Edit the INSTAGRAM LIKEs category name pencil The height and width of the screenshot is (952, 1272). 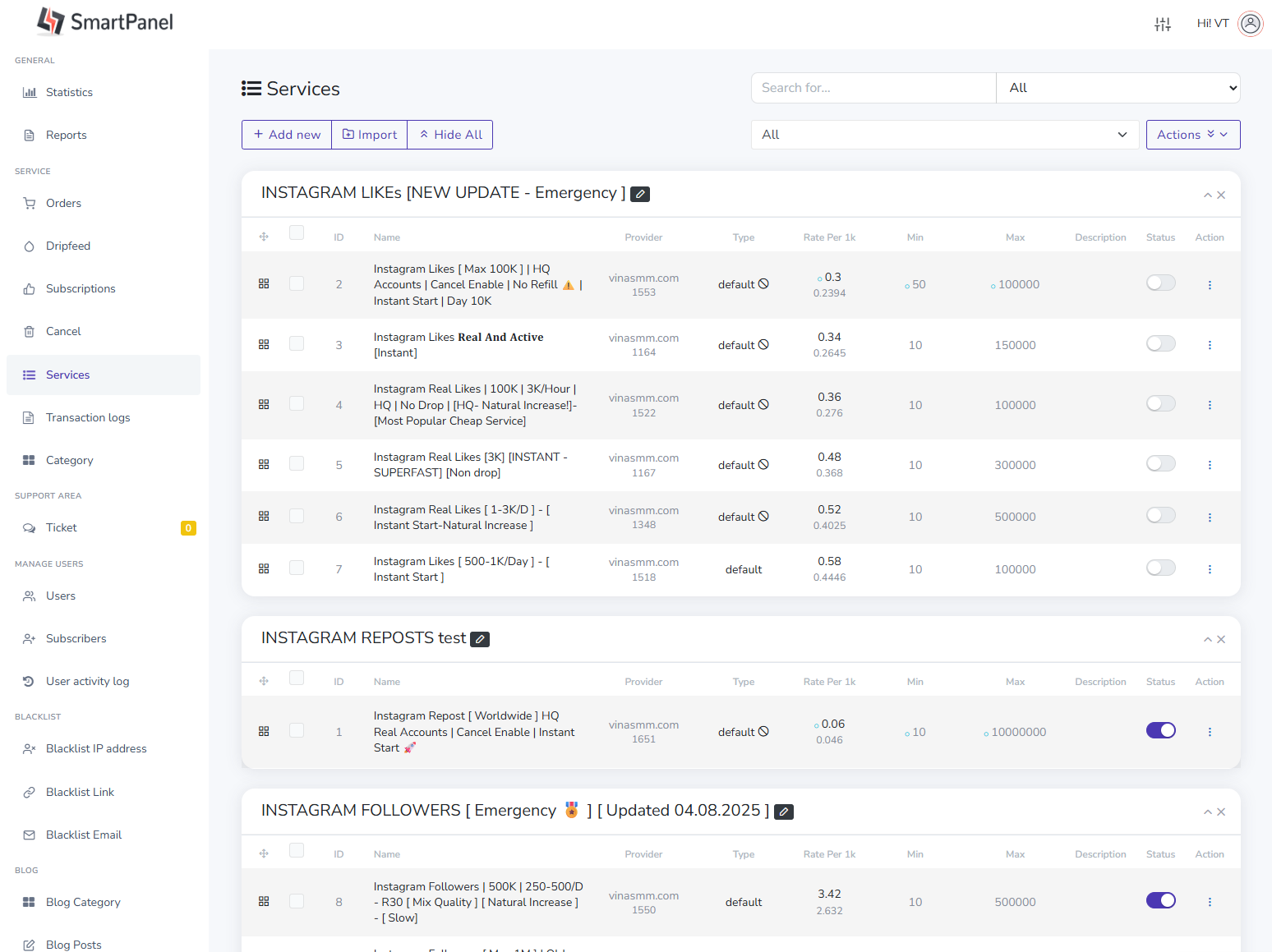[640, 194]
